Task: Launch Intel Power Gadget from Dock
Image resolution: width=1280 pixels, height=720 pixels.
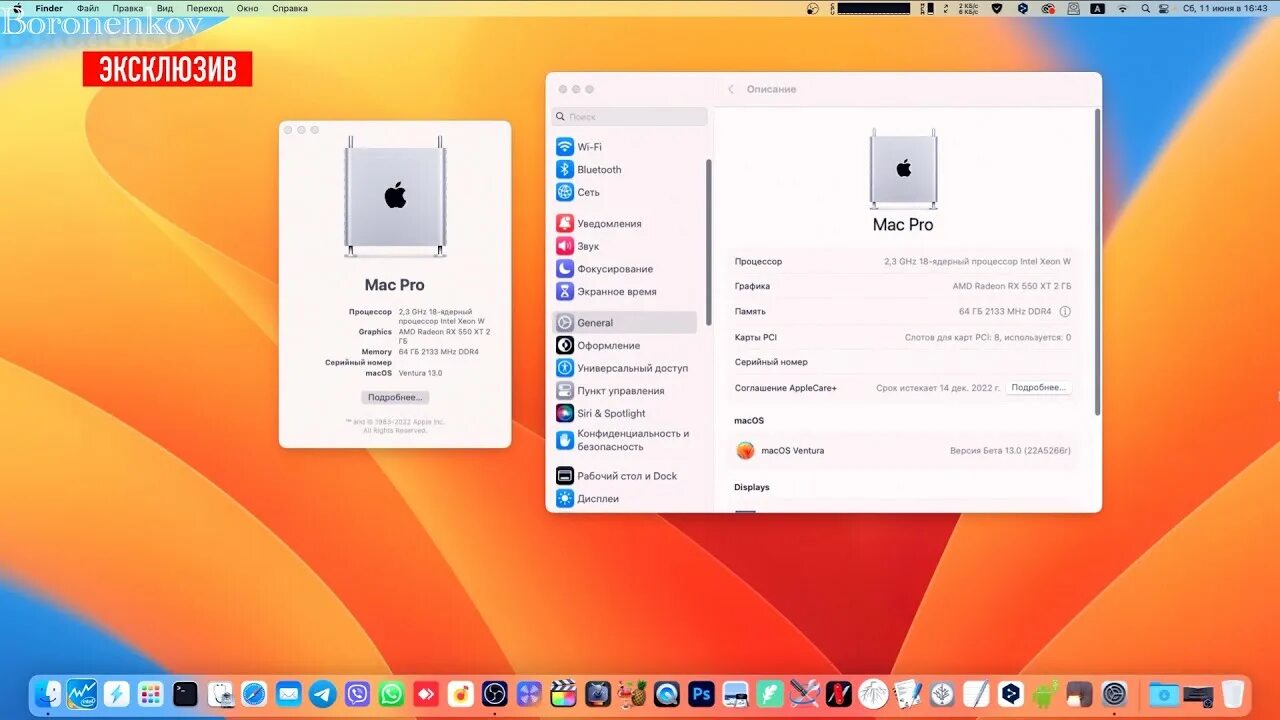Action: click(82, 693)
